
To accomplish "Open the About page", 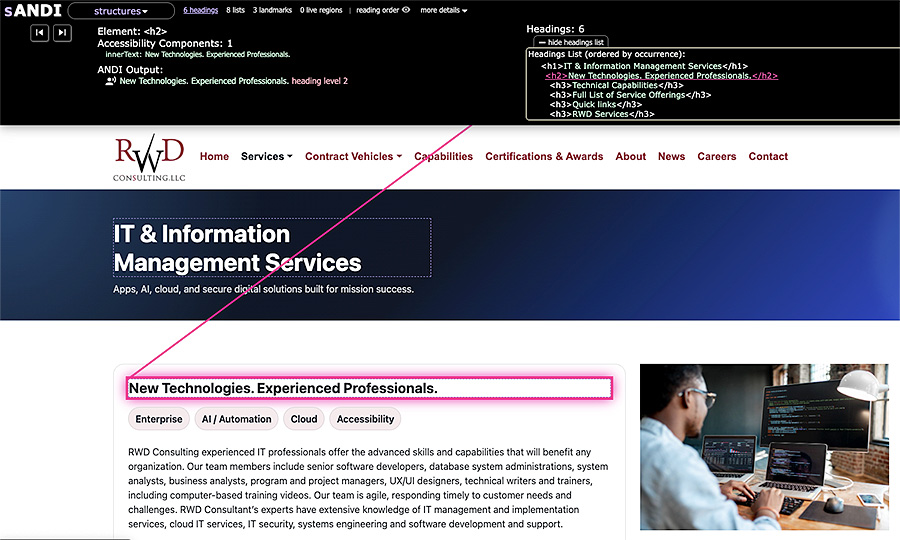I will (x=631, y=157).
